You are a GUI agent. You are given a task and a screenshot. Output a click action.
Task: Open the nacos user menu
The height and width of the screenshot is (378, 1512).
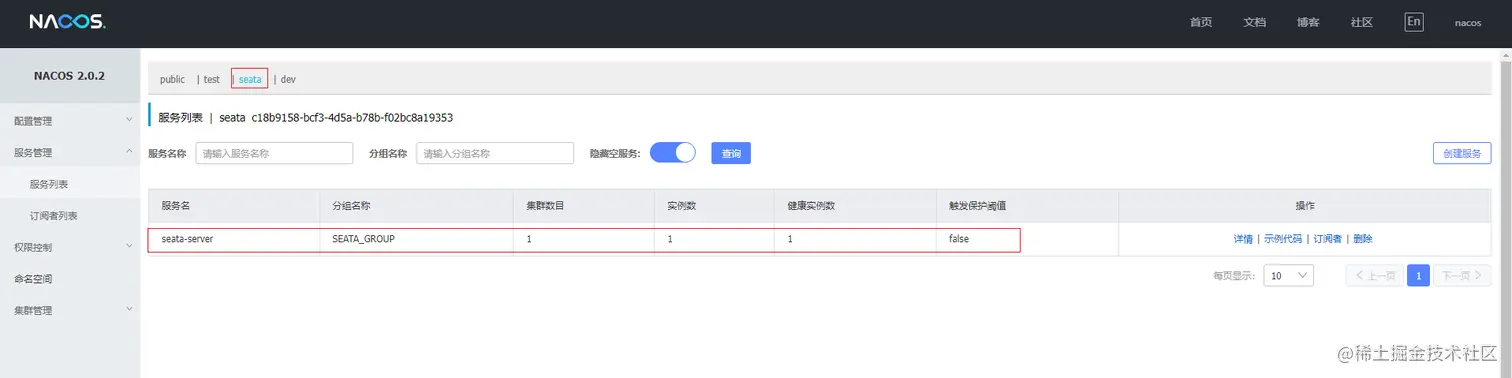pos(1467,22)
